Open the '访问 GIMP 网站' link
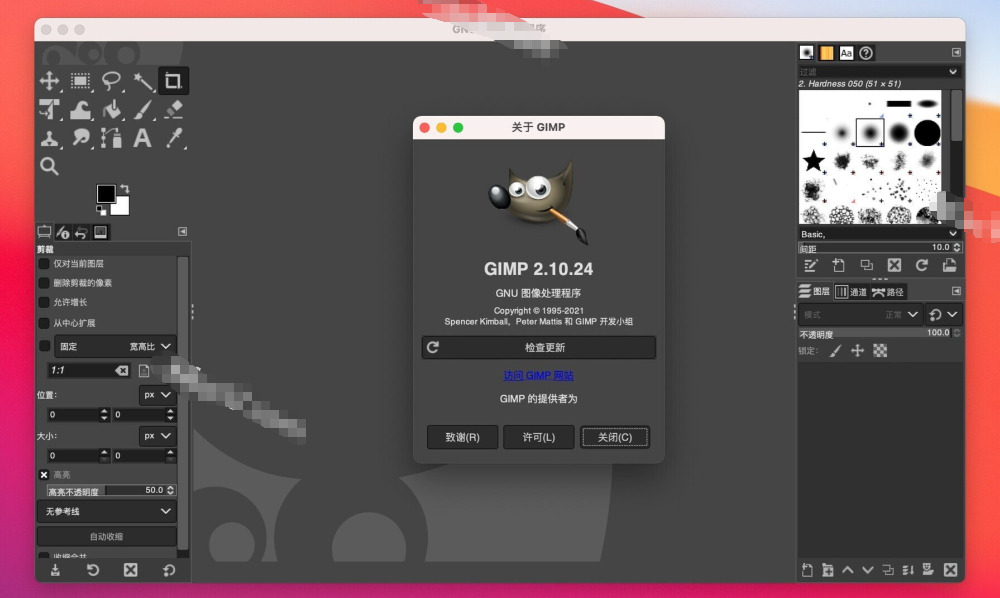This screenshot has width=1000, height=598. [x=539, y=376]
